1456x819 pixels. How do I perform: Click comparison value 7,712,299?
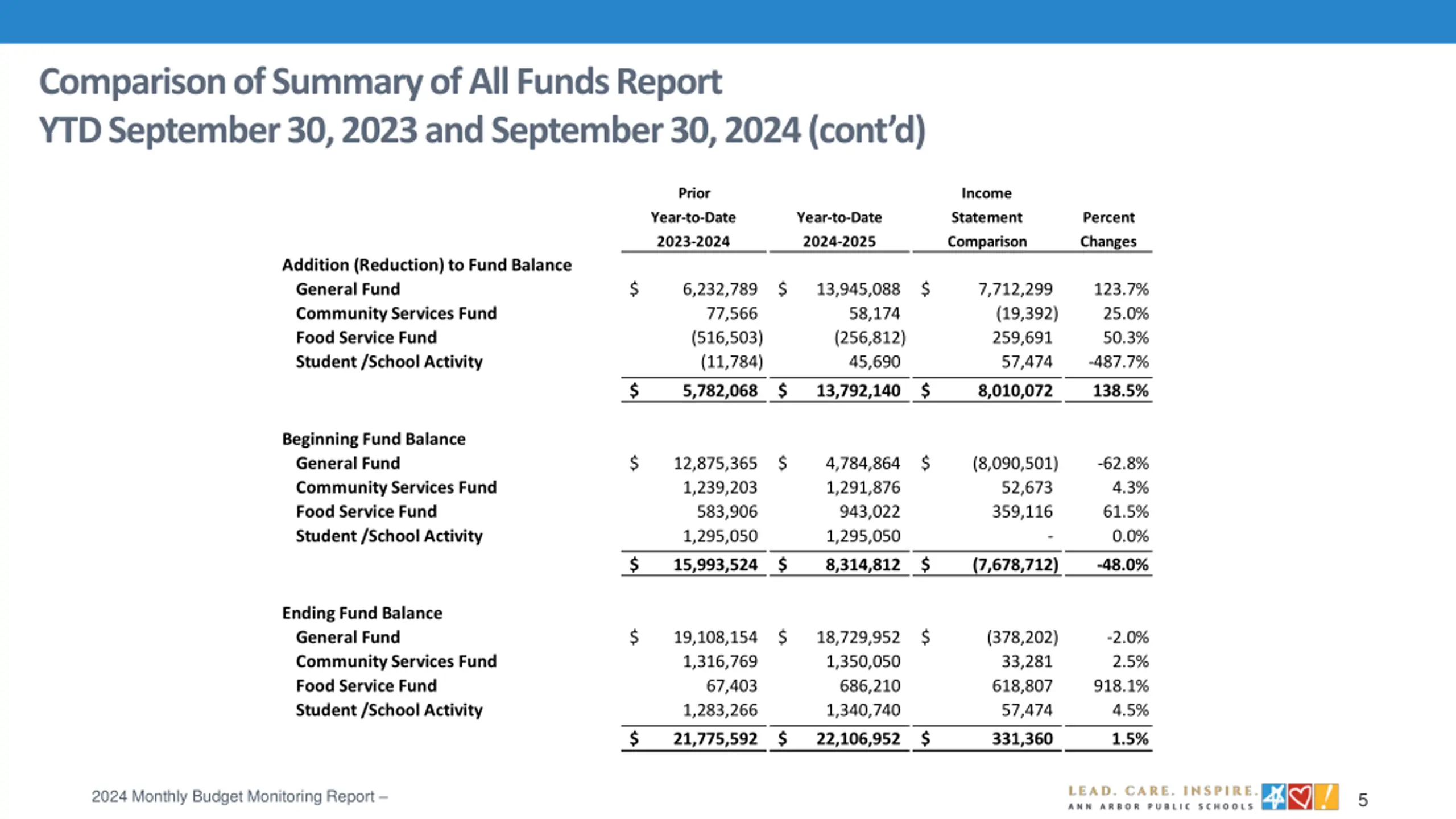click(1015, 289)
